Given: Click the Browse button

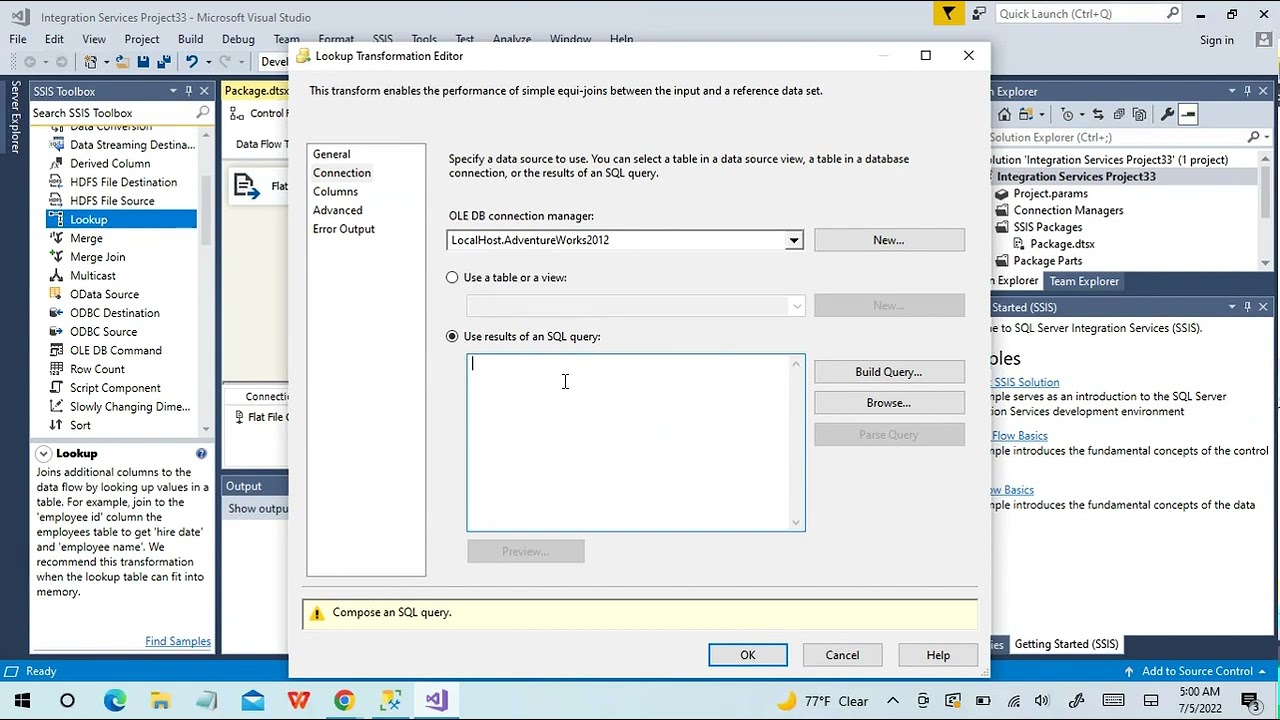Looking at the screenshot, I should tap(889, 403).
